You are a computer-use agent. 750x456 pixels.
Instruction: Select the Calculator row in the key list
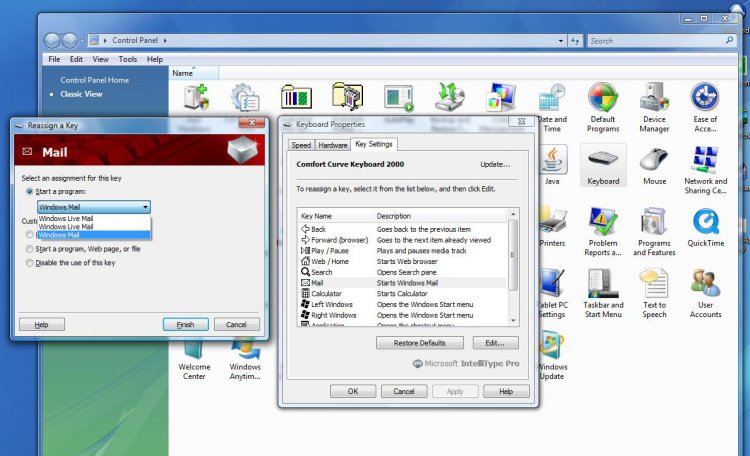click(402, 293)
